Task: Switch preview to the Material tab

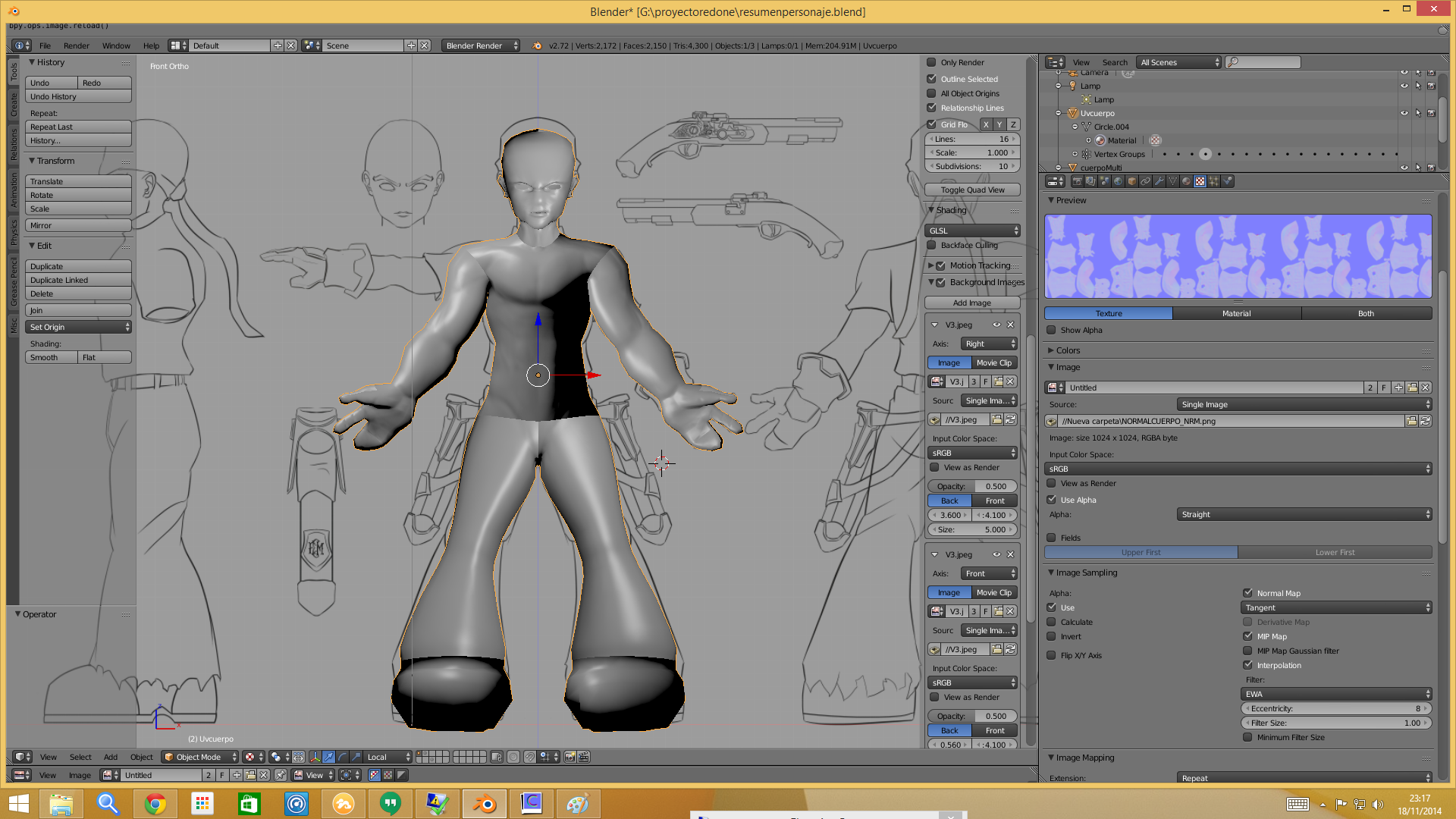Action: pyautogui.click(x=1236, y=313)
